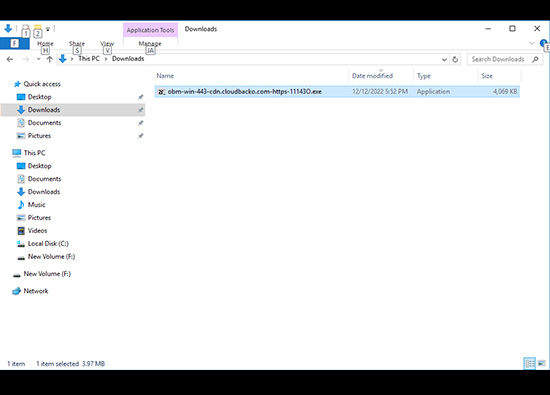Select Quick access in navigation pane
550x395 pixels.
(42, 84)
